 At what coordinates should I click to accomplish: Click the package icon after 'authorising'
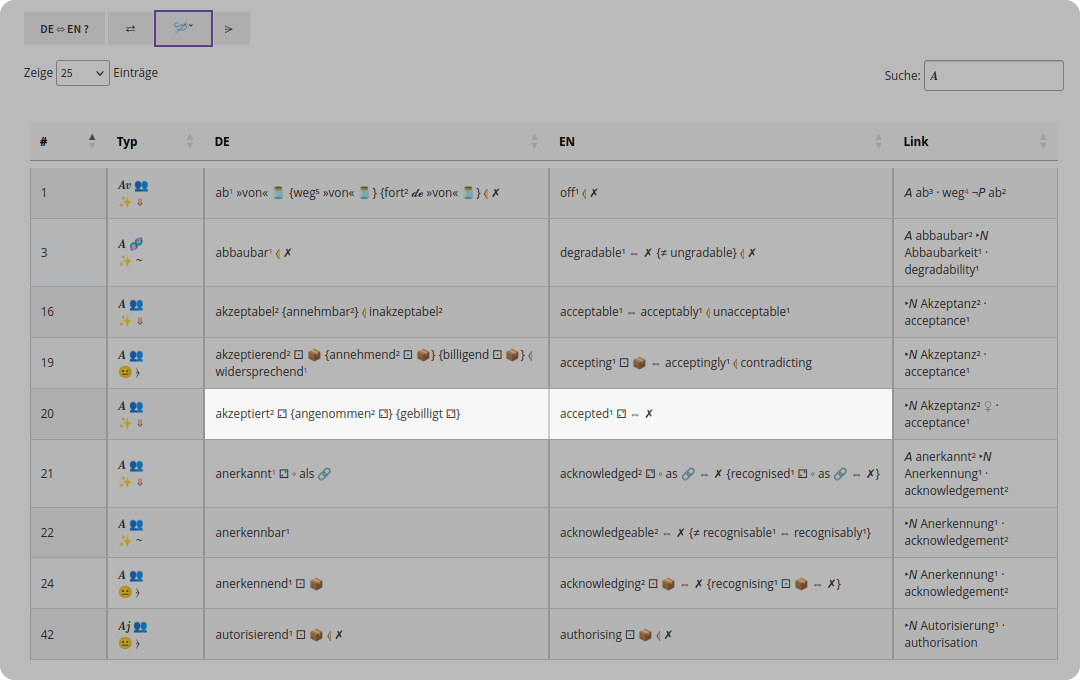[x=645, y=635]
